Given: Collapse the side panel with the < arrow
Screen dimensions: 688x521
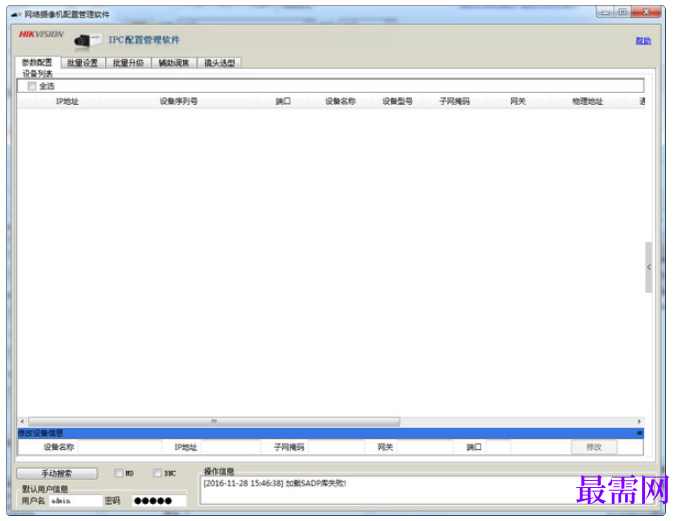Looking at the screenshot, I should point(649,267).
